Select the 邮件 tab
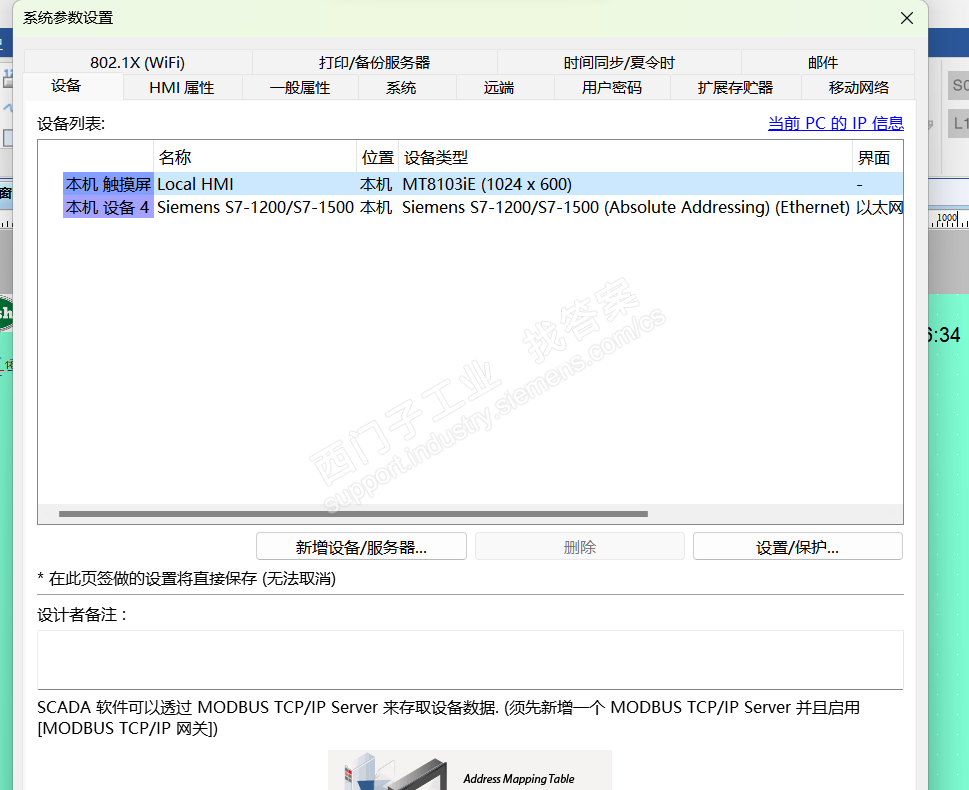 [x=823, y=62]
